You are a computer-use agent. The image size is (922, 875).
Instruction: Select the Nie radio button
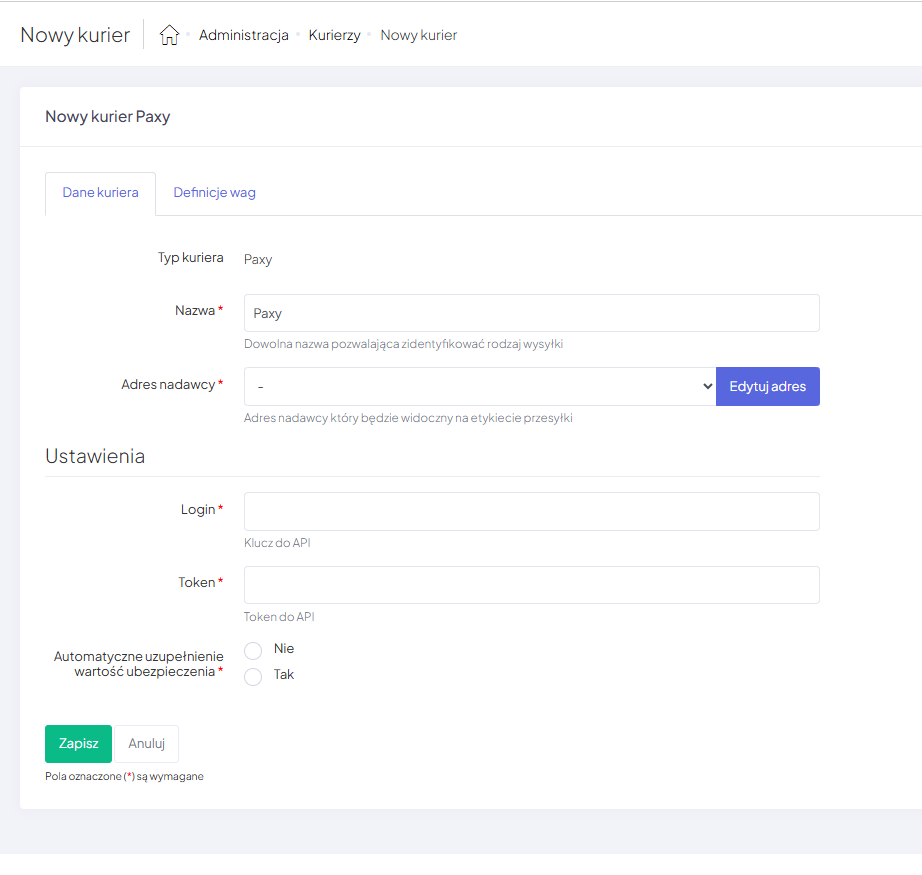253,650
